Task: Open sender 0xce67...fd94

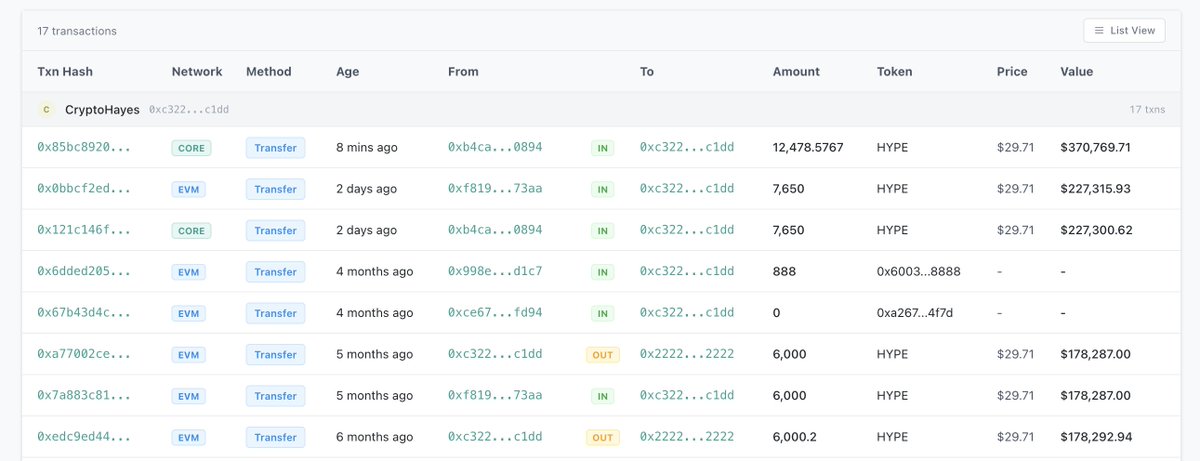Action: (x=495, y=313)
